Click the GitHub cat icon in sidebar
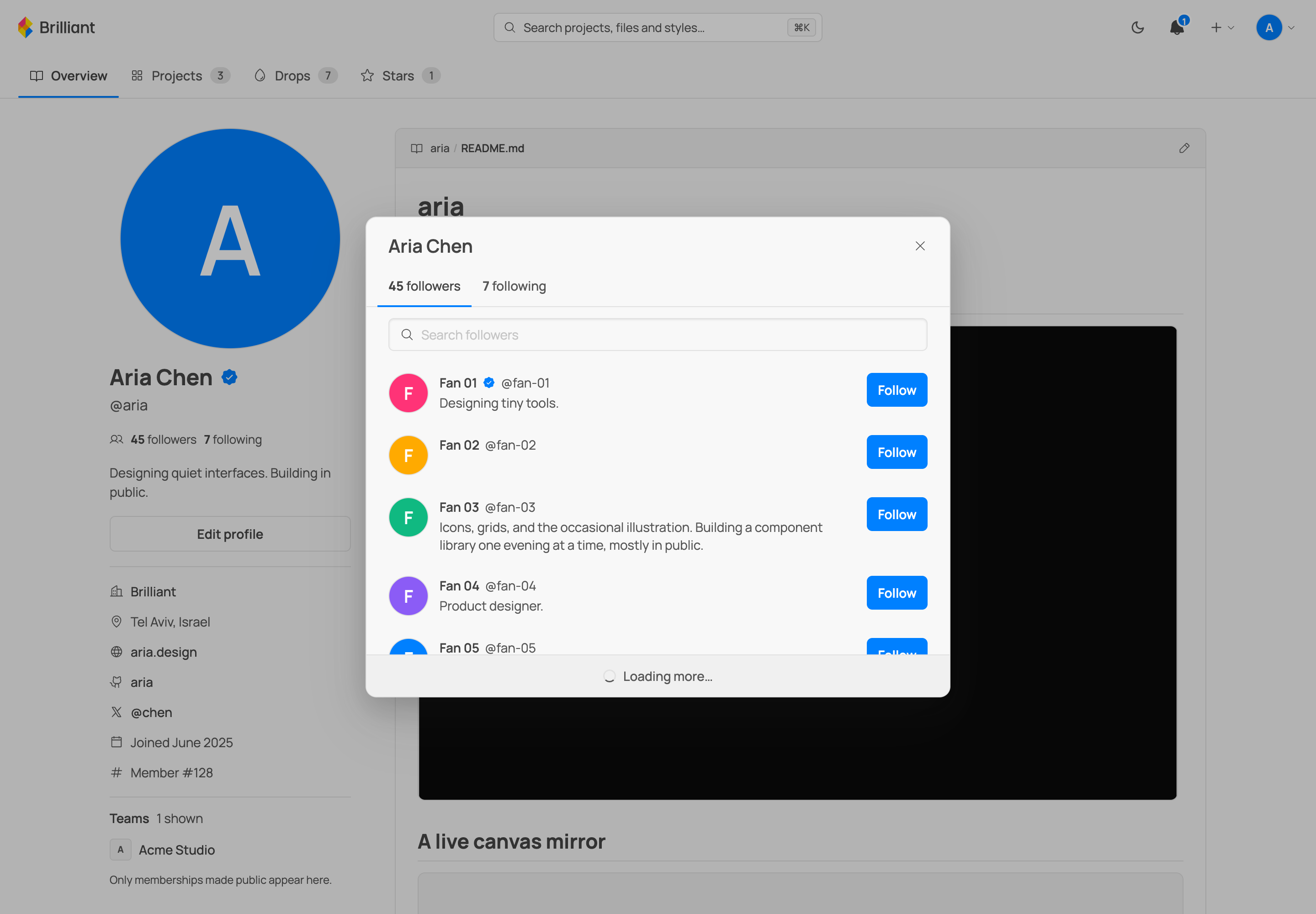This screenshot has height=914, width=1316. (116, 682)
